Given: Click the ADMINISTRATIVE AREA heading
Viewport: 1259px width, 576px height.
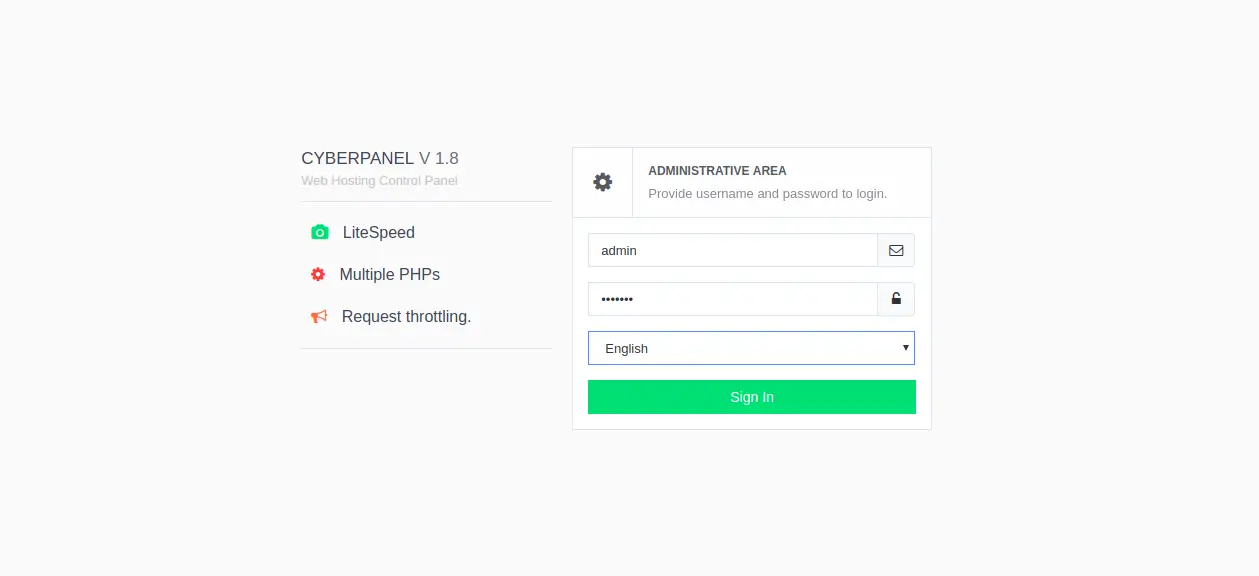Looking at the screenshot, I should click(x=717, y=171).
